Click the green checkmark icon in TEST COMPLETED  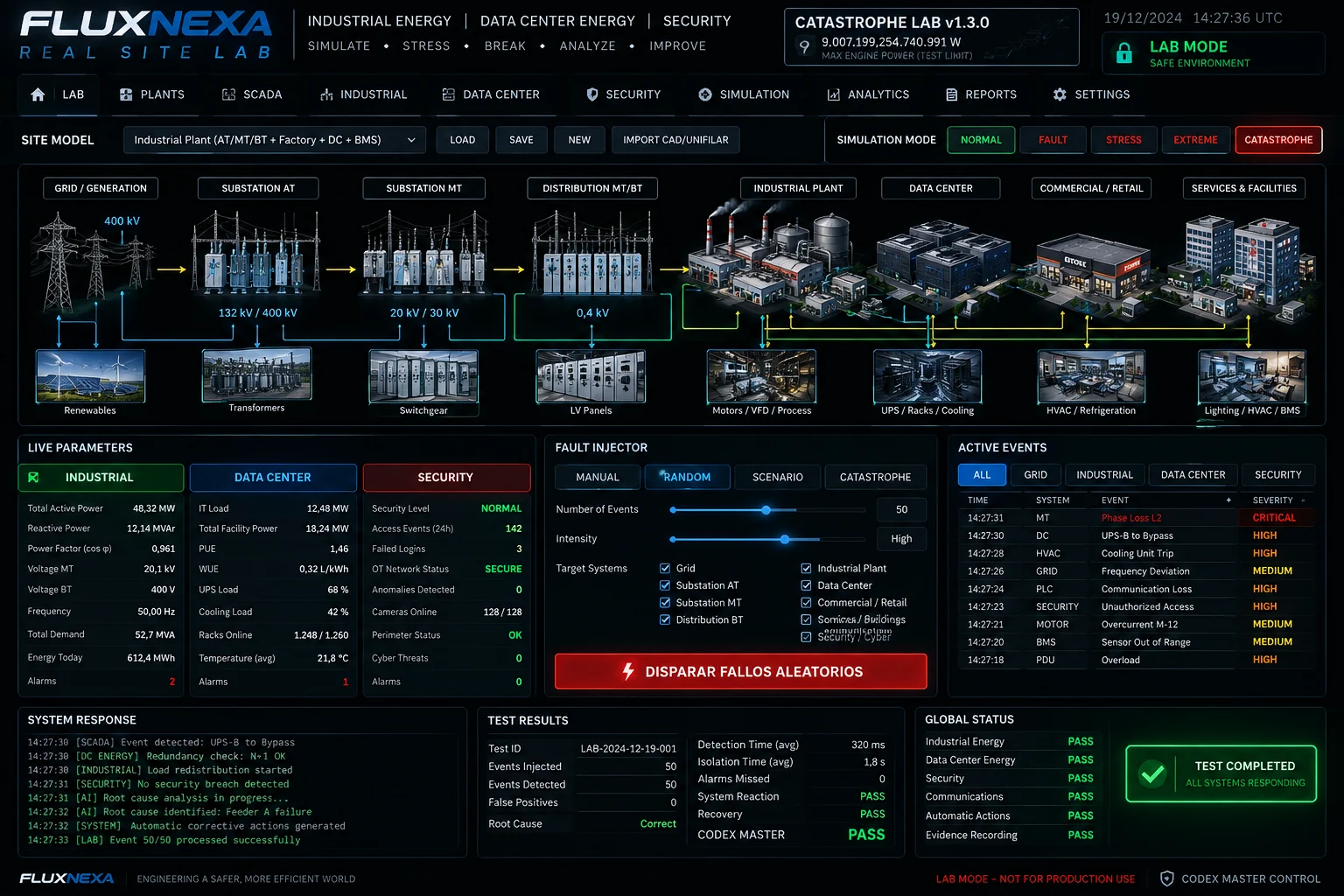click(x=1152, y=773)
